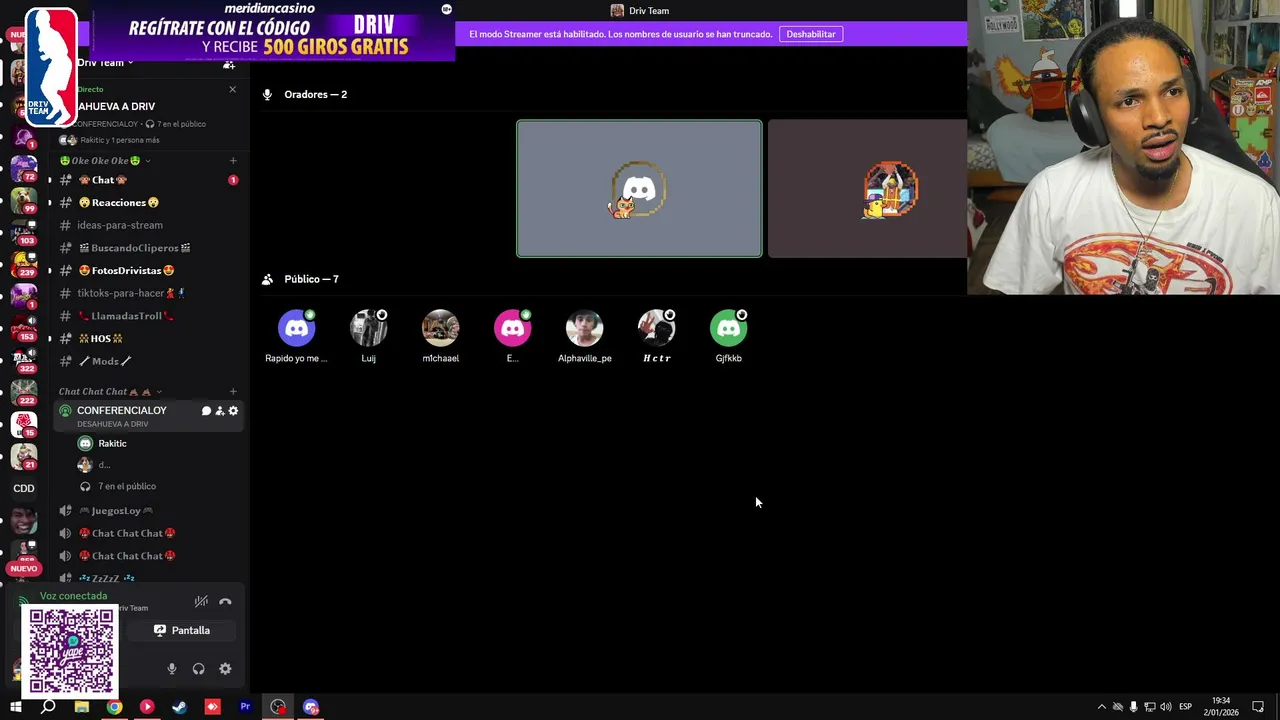Collapse the Oke Oke Oke category
The image size is (1280, 720).
pos(105,160)
